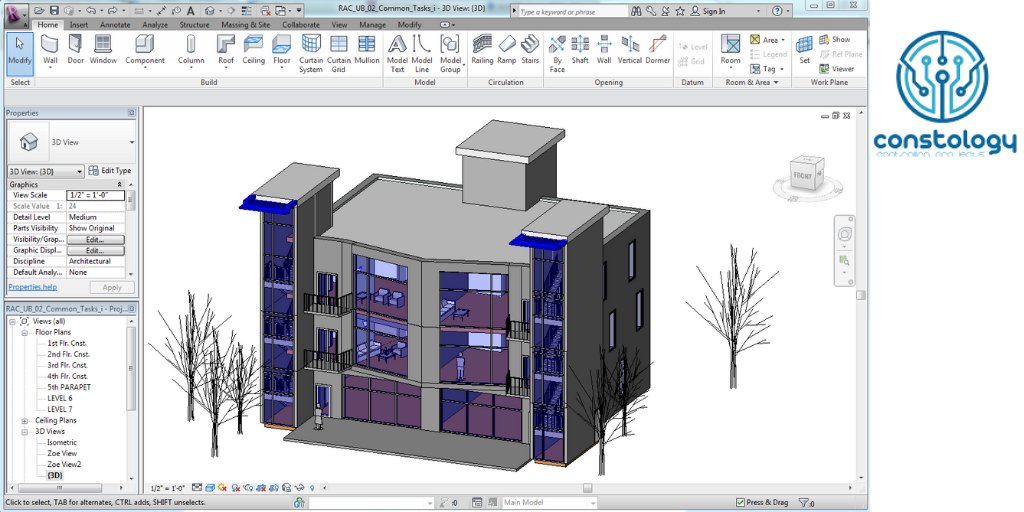This screenshot has width=1024, height=512.
Task: Open the Collaborate ribbon tab
Action: point(301,25)
